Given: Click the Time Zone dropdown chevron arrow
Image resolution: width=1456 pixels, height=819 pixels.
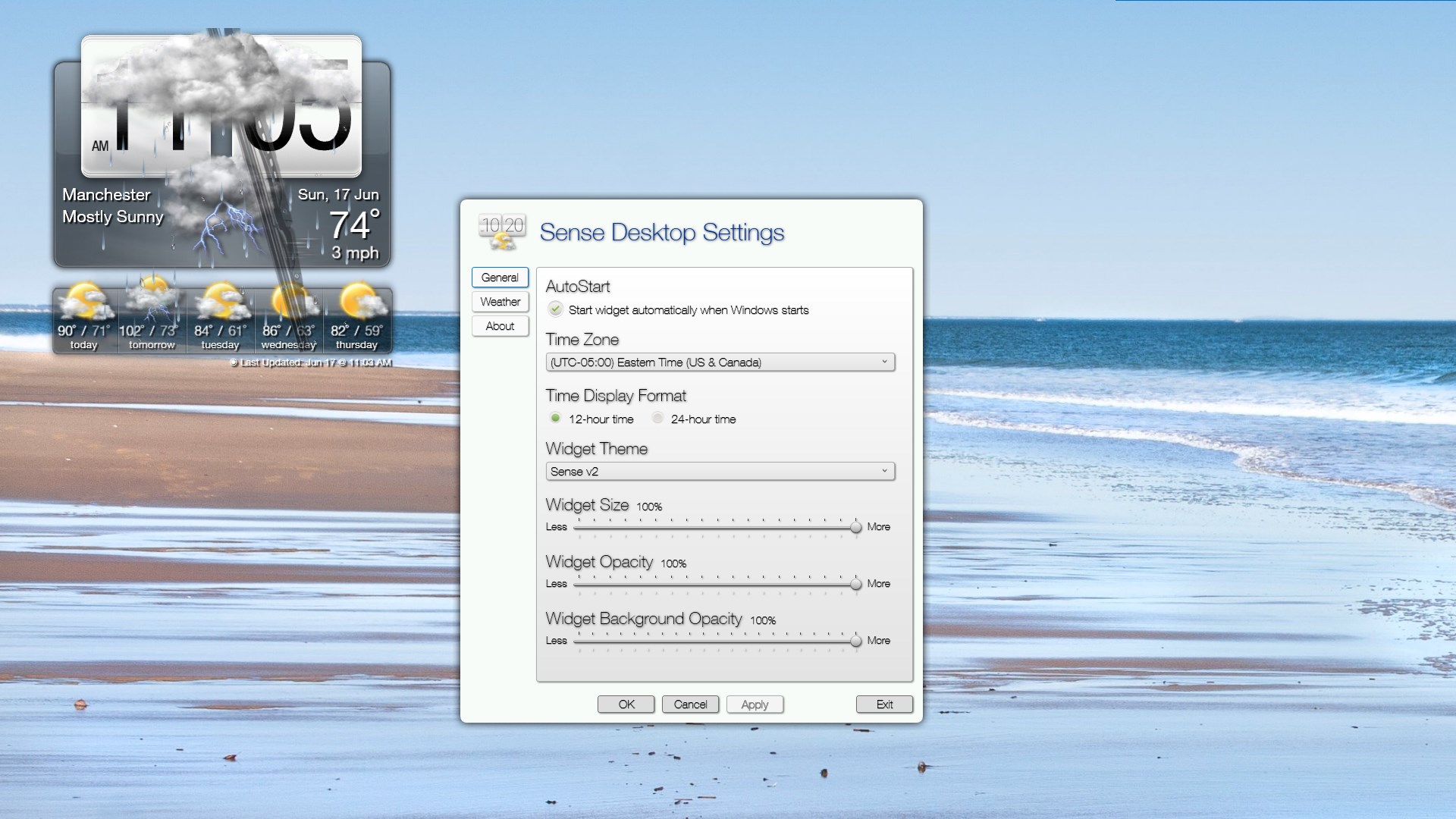Looking at the screenshot, I should (x=885, y=362).
